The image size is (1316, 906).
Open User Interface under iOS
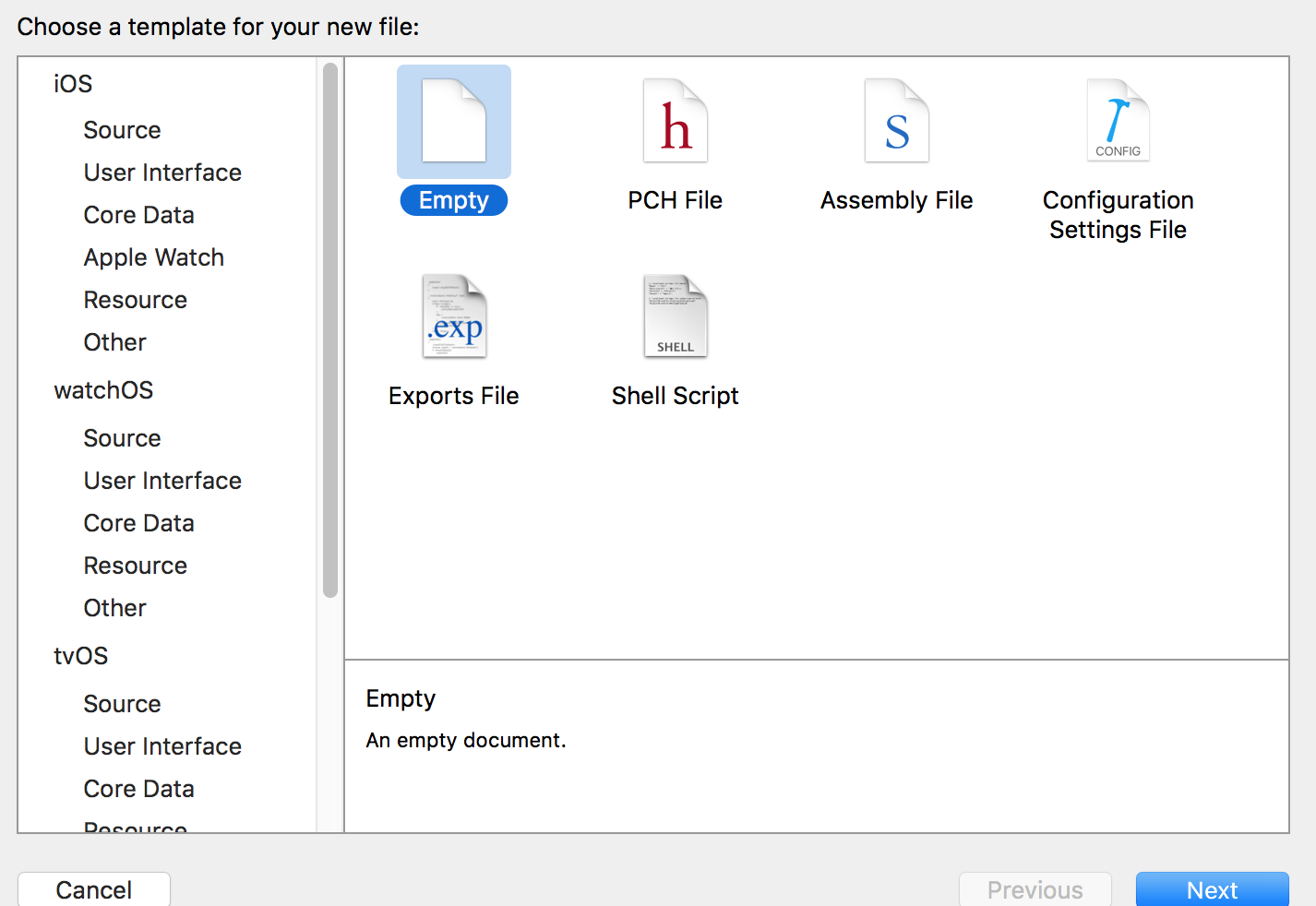point(162,173)
